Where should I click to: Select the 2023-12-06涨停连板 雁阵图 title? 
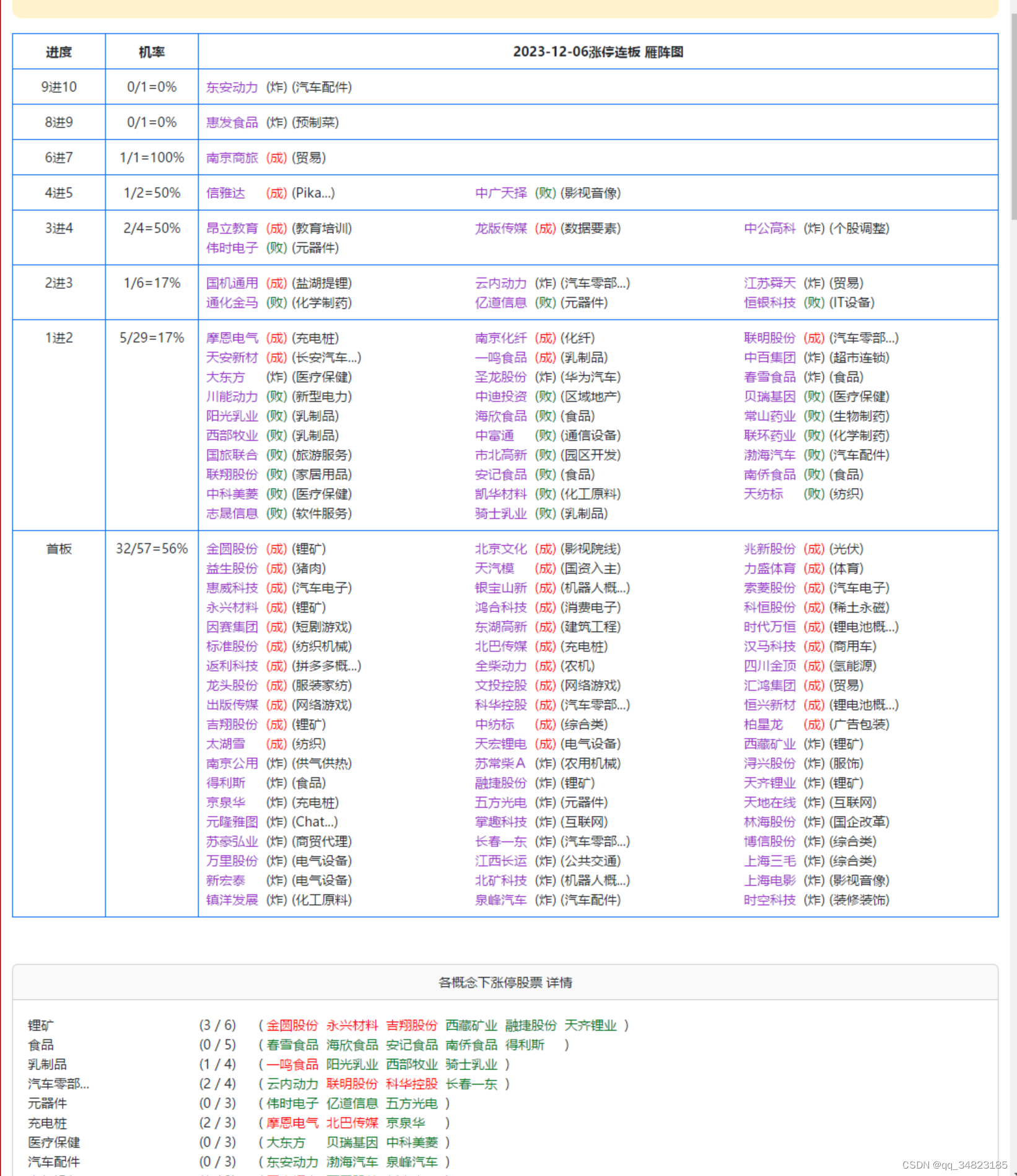click(x=598, y=52)
